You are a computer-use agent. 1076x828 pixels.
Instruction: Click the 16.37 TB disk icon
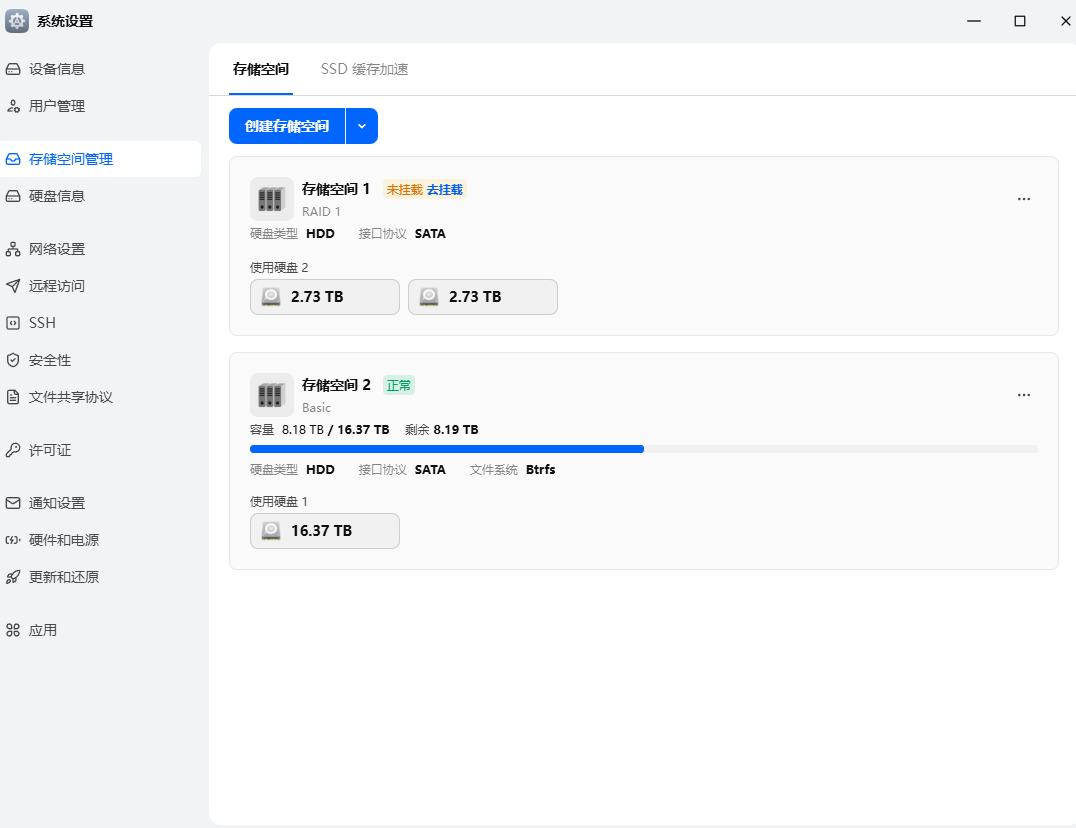271,531
